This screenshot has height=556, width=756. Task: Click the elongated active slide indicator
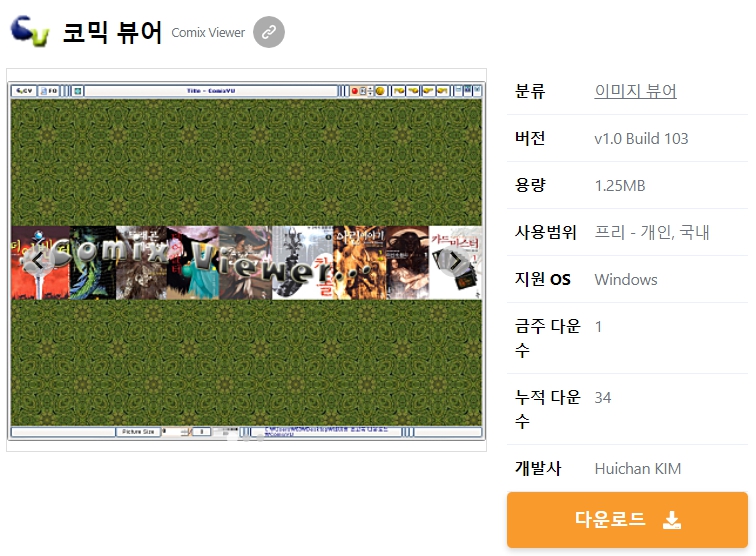[233, 438]
